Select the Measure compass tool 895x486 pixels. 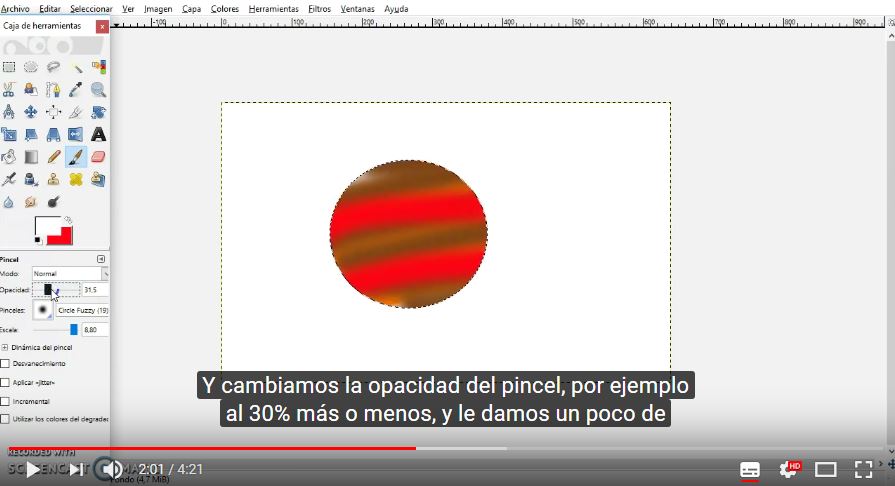[x=9, y=112]
